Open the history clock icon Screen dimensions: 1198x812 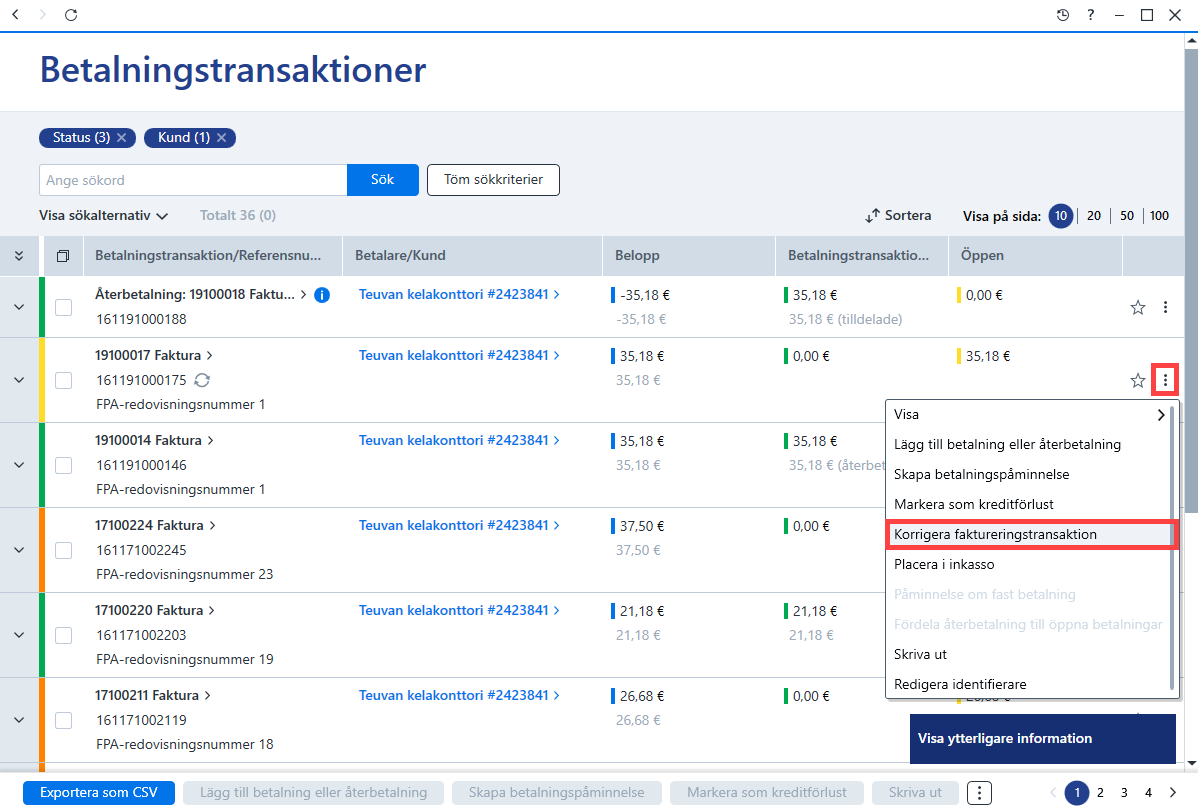point(1063,15)
